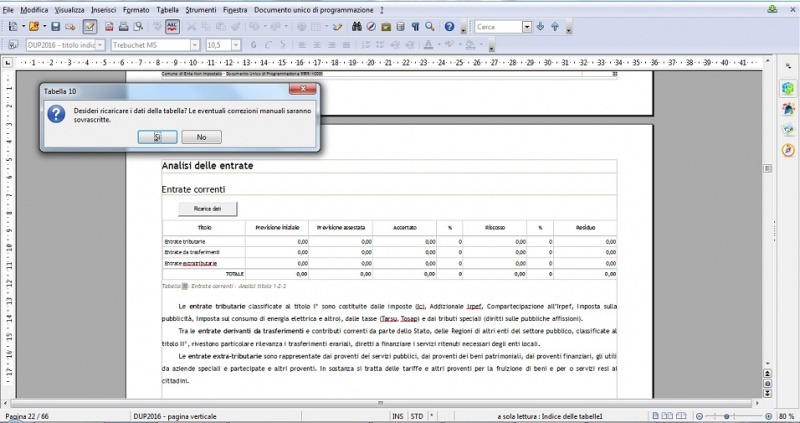Expand the paragraph style DUP2016 dropdown
This screenshot has width=800, height=423.
click(101, 45)
